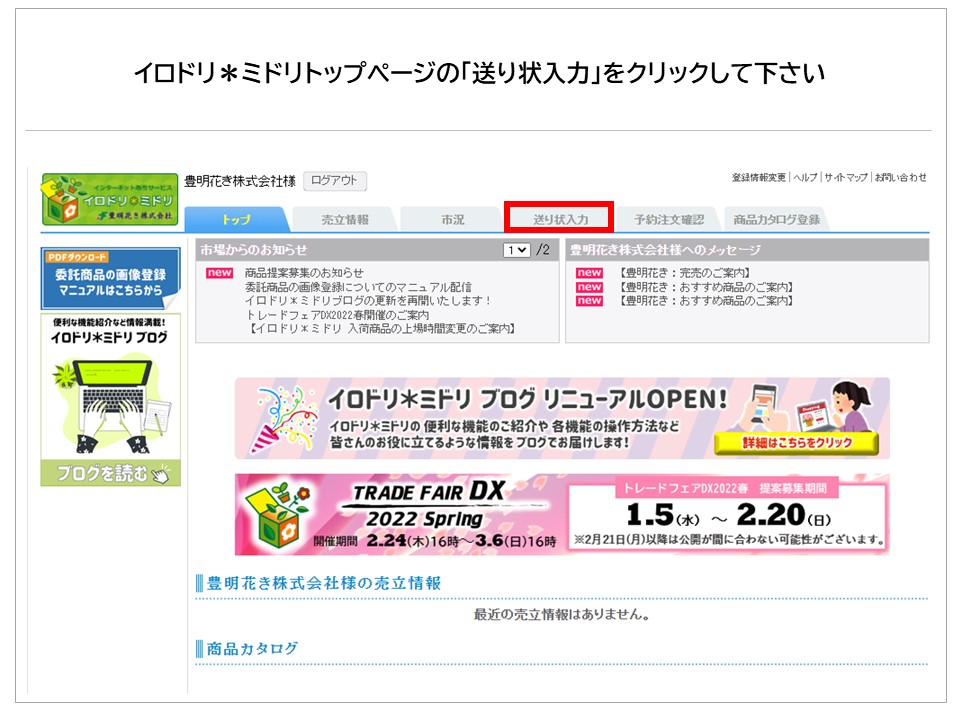Switch to the 売立情報 tab
Image resolution: width=960 pixels, height=720 pixels.
point(344,219)
